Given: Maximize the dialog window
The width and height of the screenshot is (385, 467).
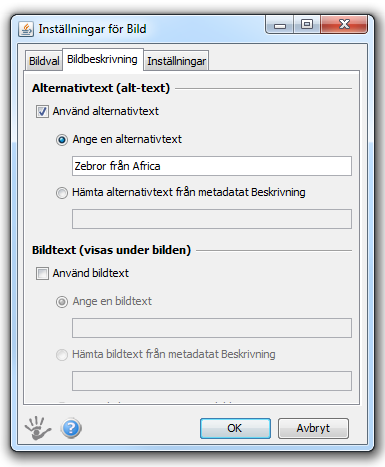Looking at the screenshot, I should click(x=307, y=25).
